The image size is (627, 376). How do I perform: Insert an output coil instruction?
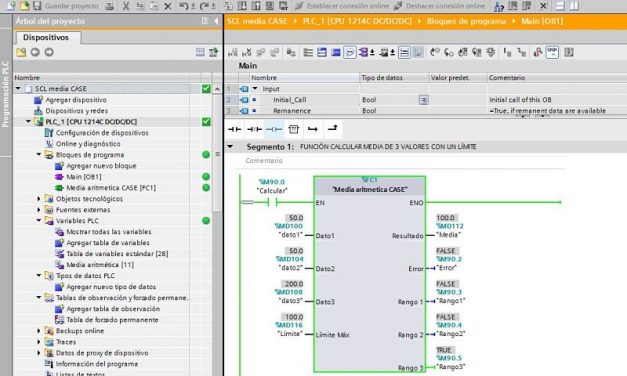(x=274, y=129)
